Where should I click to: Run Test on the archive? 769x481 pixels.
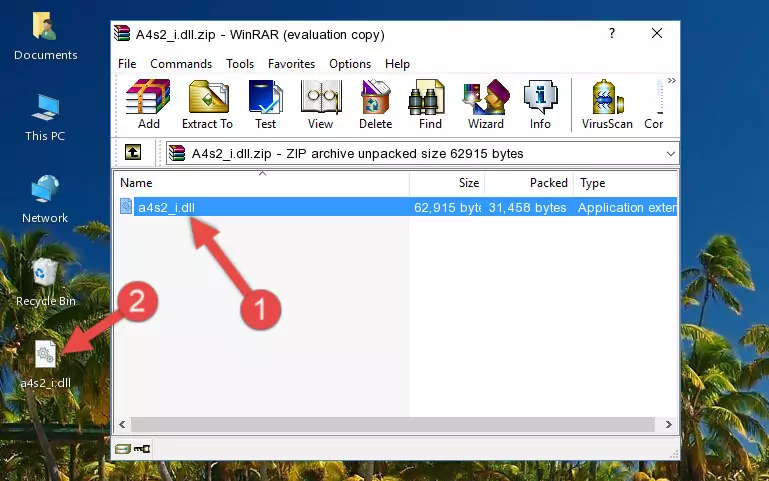point(265,104)
